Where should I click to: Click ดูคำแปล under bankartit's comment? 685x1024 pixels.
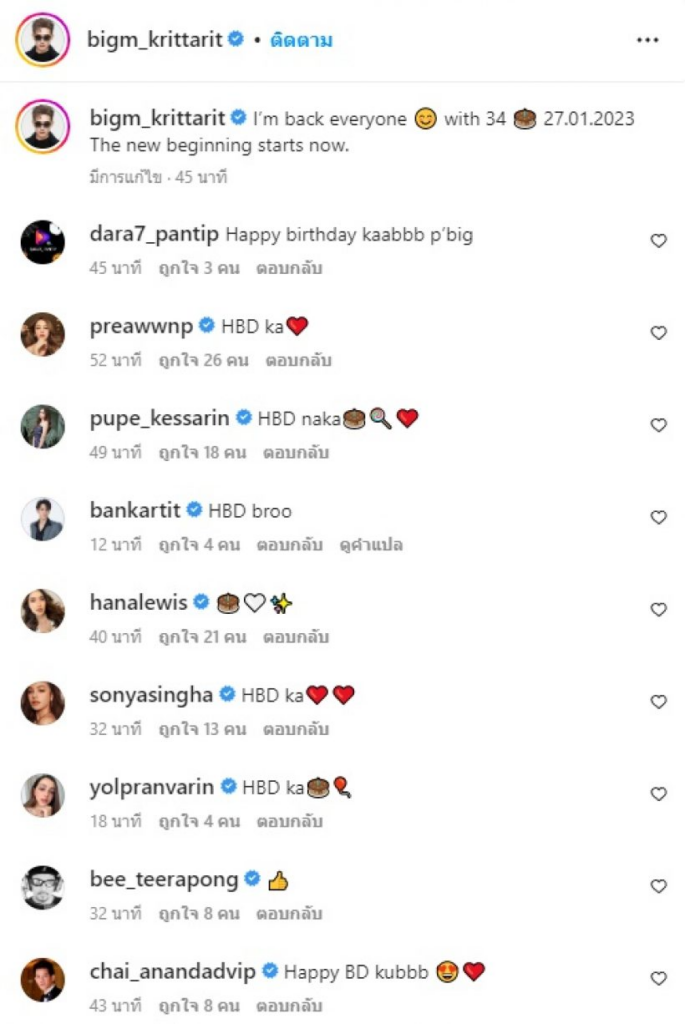click(x=371, y=545)
